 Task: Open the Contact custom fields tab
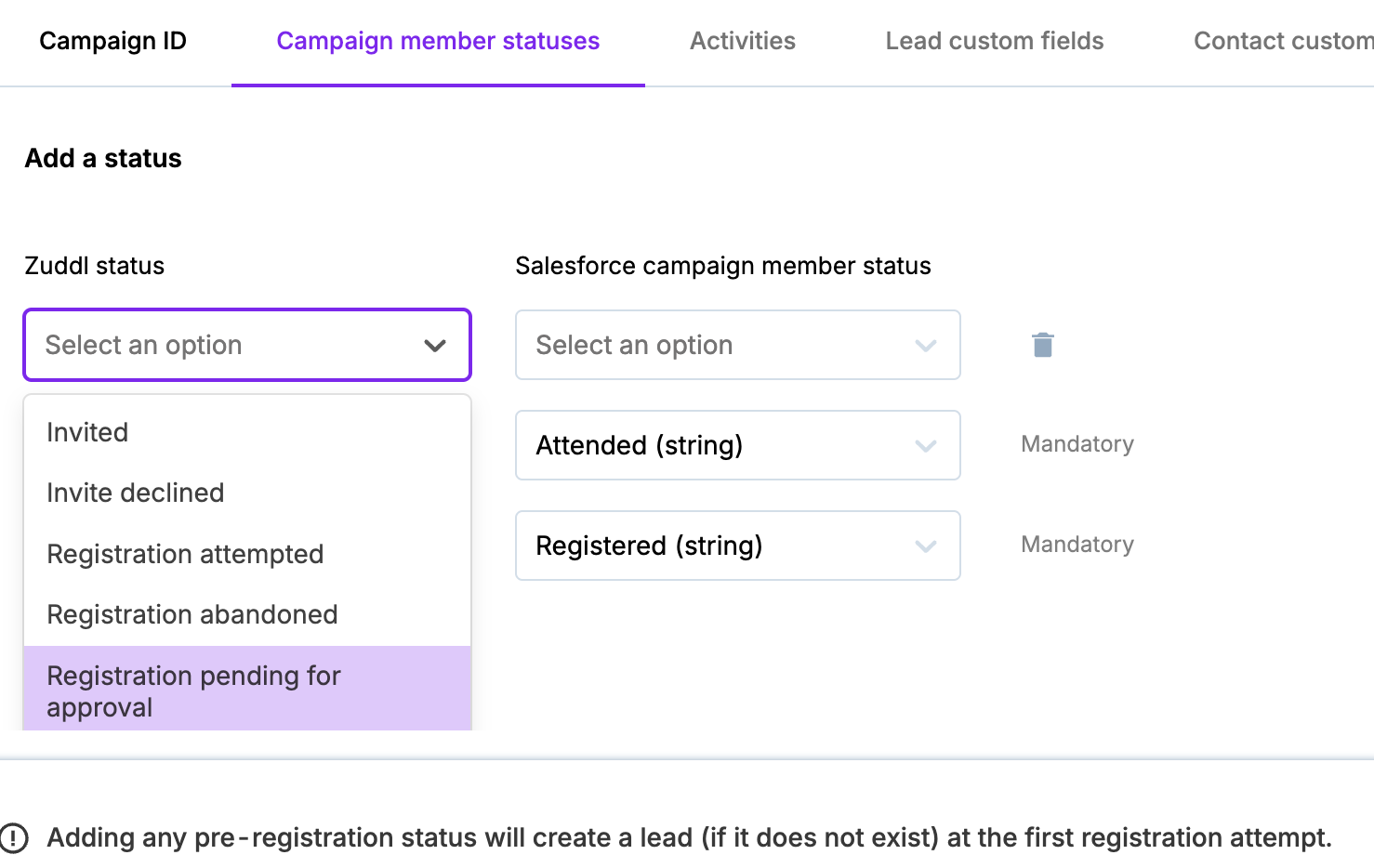click(x=1283, y=41)
